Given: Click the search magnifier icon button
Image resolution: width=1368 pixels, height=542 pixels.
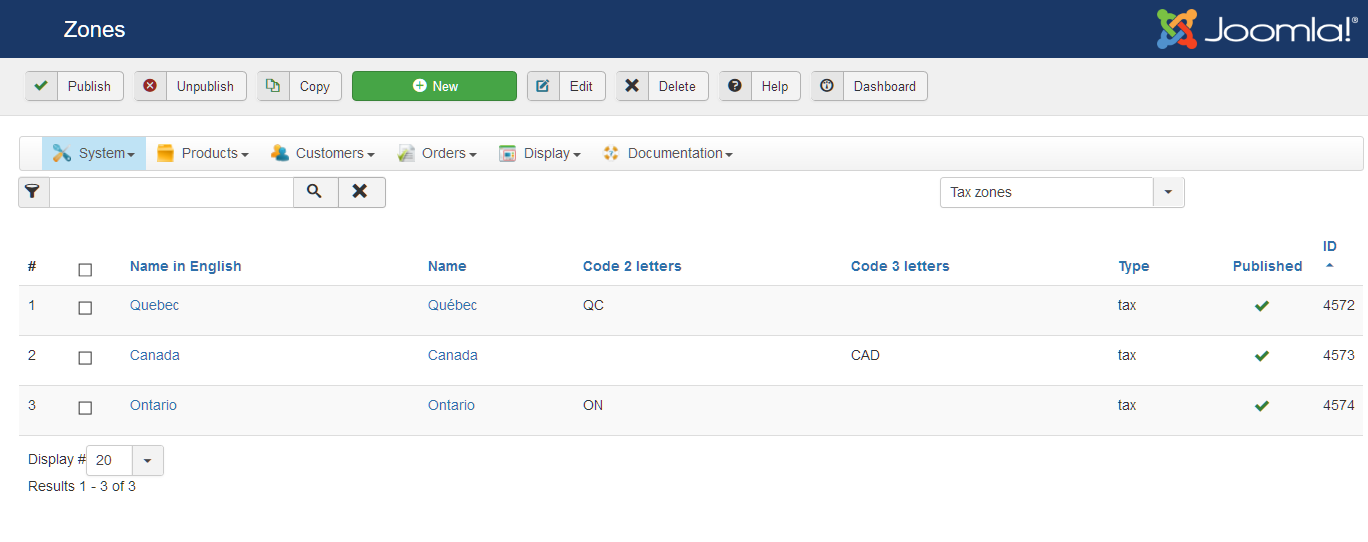Looking at the screenshot, I should point(315,192).
